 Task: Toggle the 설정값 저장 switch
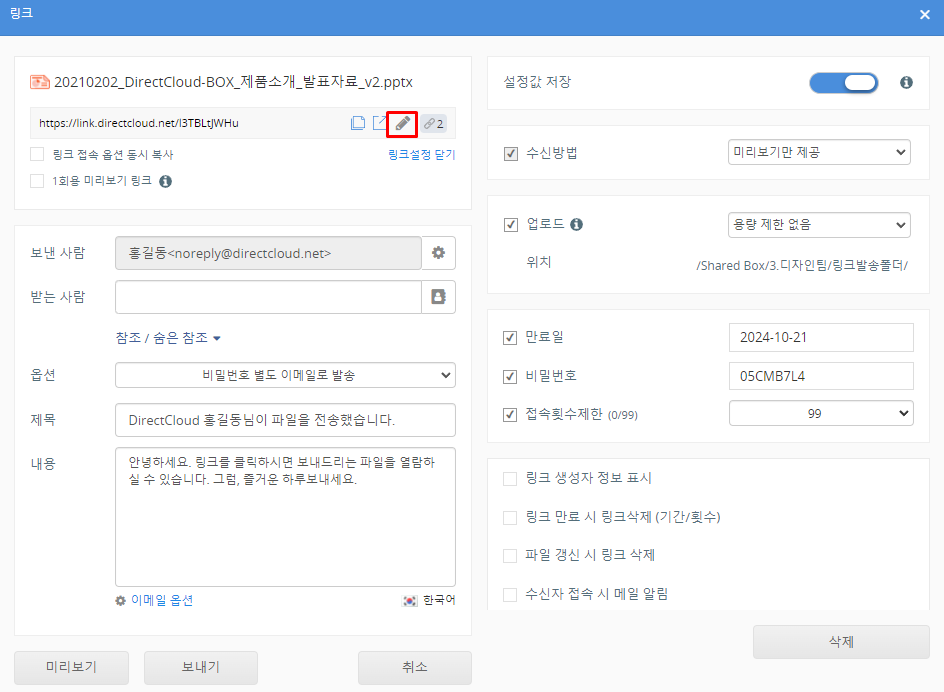843,83
